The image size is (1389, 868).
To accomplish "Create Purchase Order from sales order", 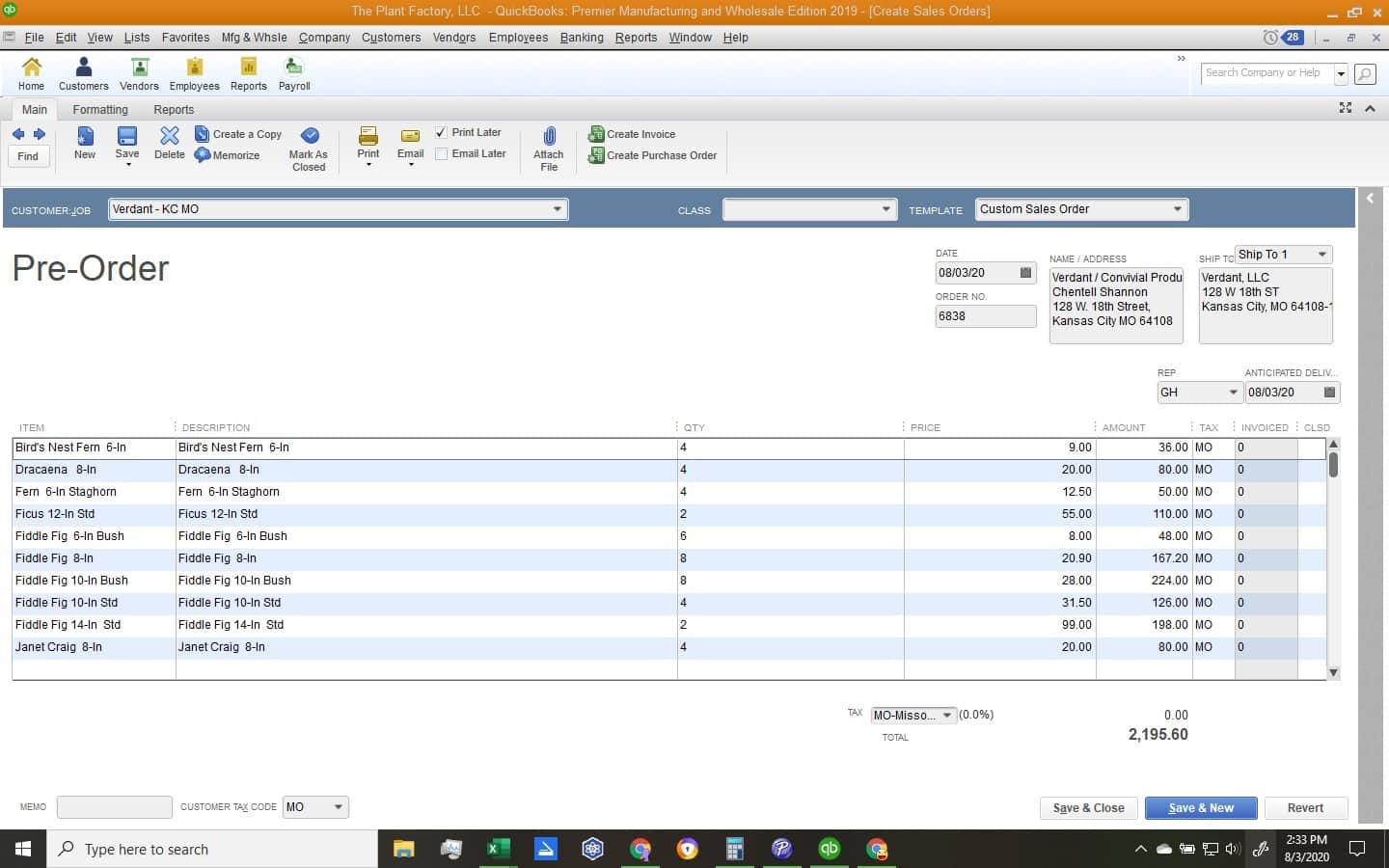I will pyautogui.click(x=653, y=155).
